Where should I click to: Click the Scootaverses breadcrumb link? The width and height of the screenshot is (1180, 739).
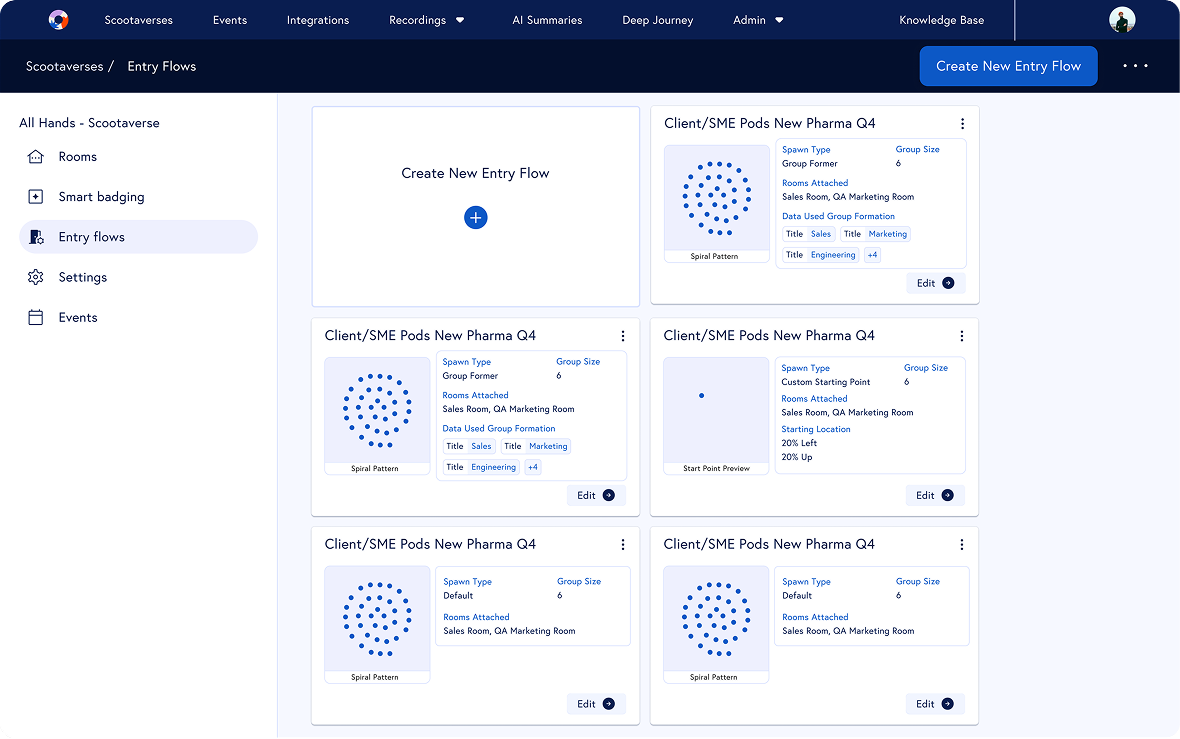coord(65,66)
